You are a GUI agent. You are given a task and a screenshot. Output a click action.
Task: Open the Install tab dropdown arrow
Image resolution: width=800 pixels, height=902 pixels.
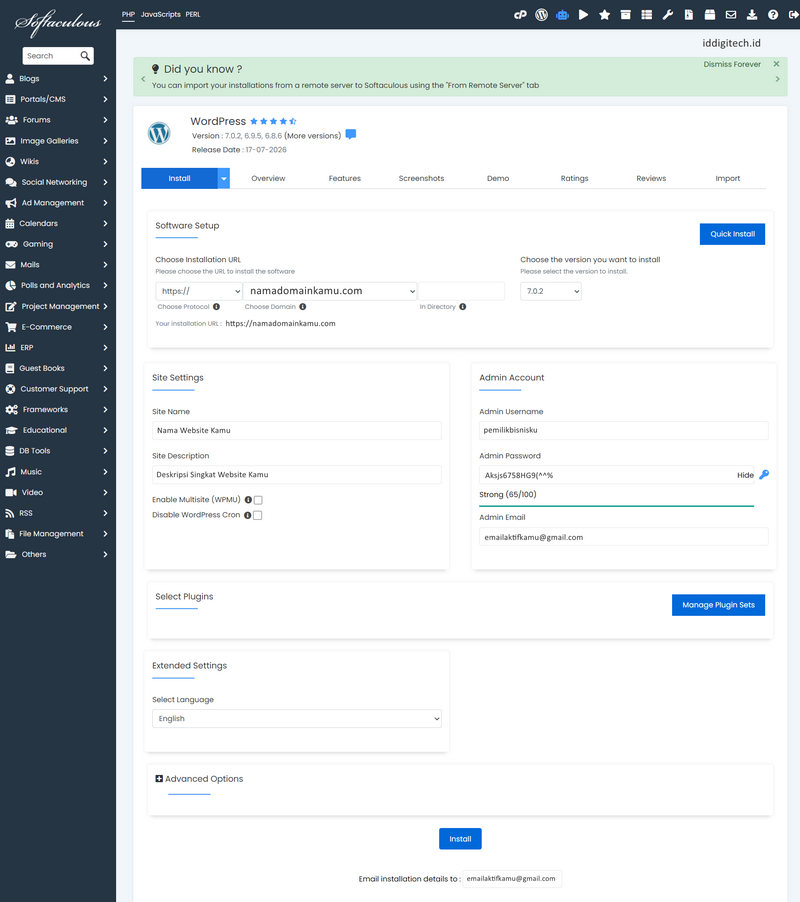(224, 178)
